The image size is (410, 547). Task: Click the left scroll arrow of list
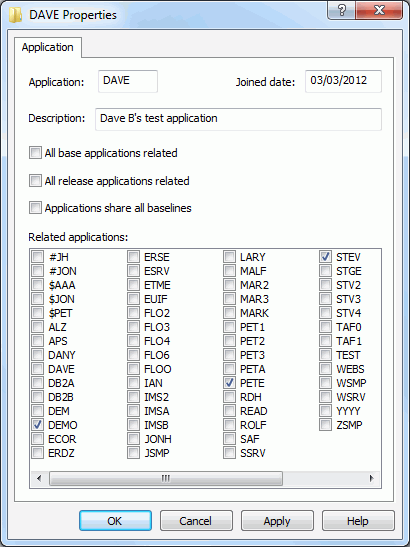point(39,478)
